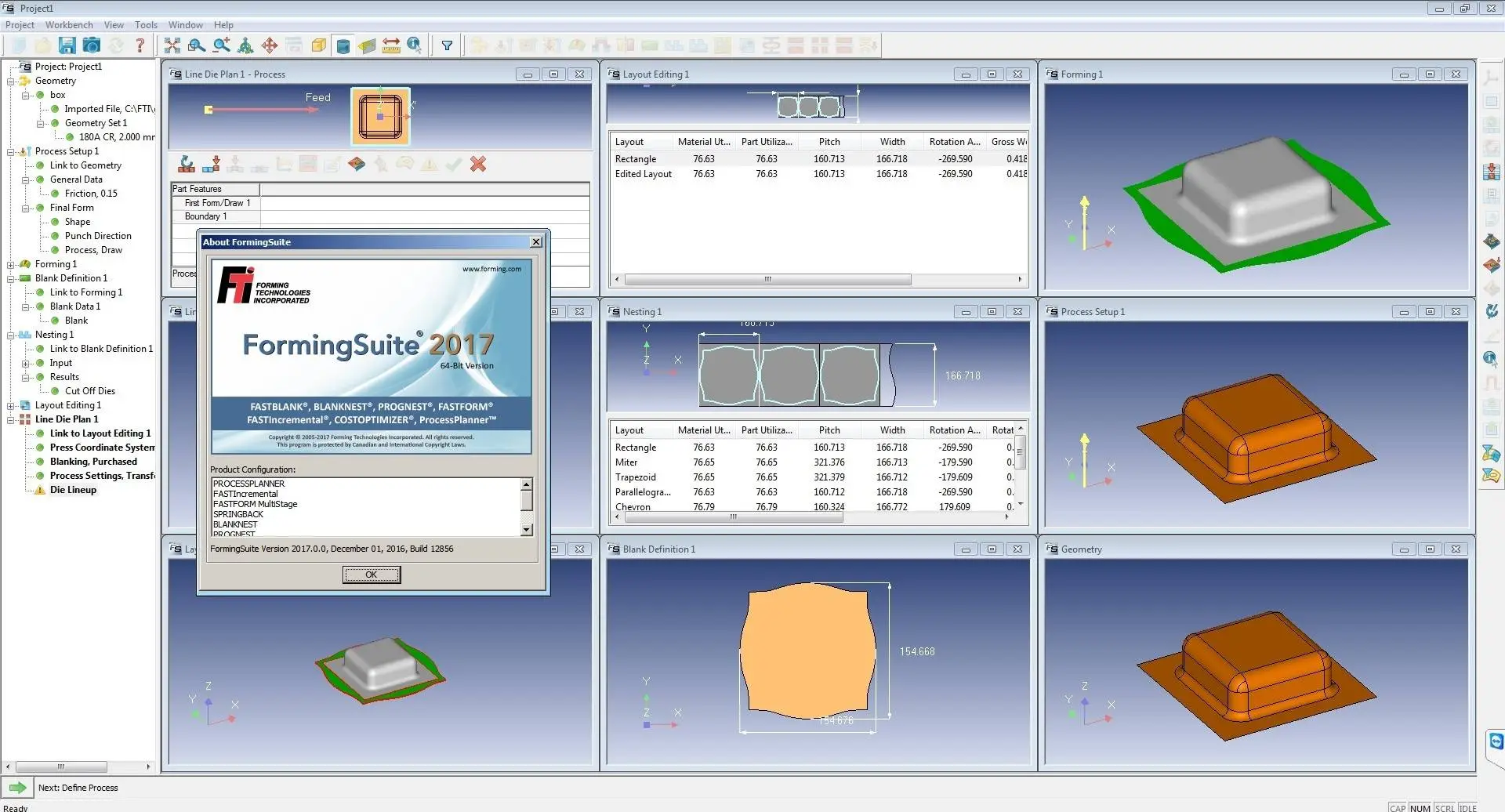Image resolution: width=1505 pixels, height=812 pixels.
Task: Select the Cut Off Dies tree item
Action: 90,391
